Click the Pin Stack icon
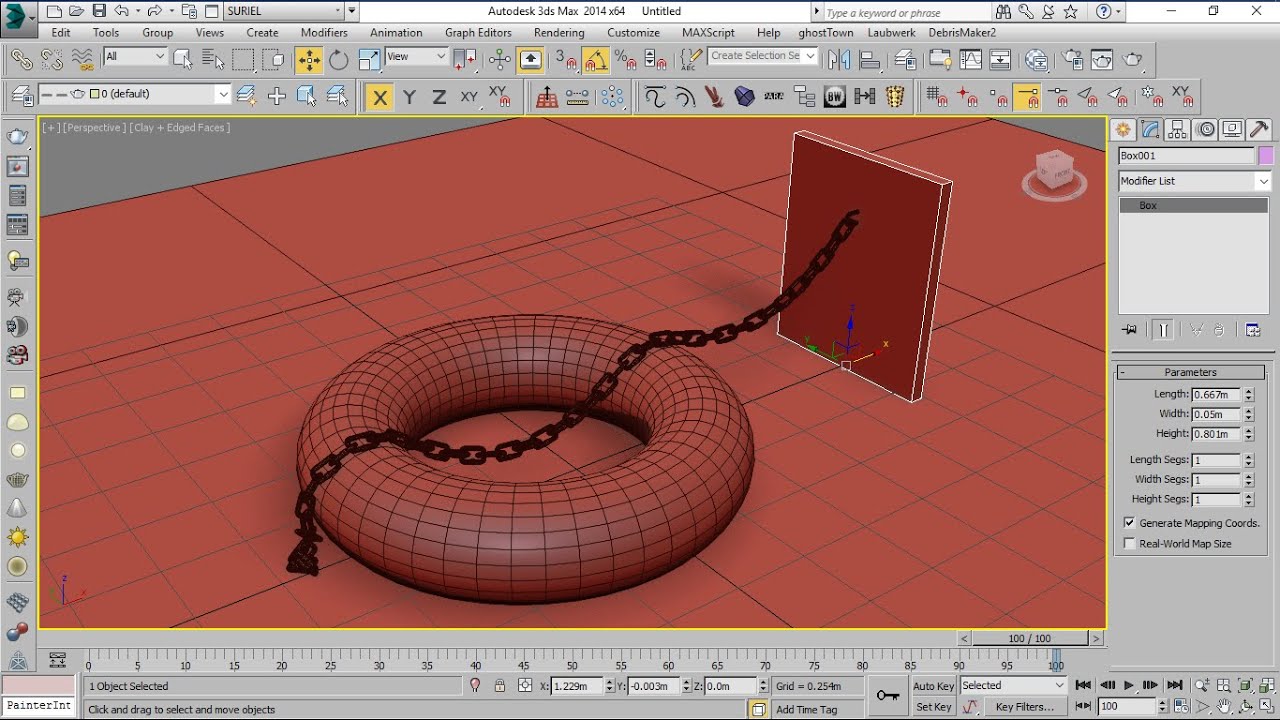This screenshot has height=720, width=1280. point(1130,330)
